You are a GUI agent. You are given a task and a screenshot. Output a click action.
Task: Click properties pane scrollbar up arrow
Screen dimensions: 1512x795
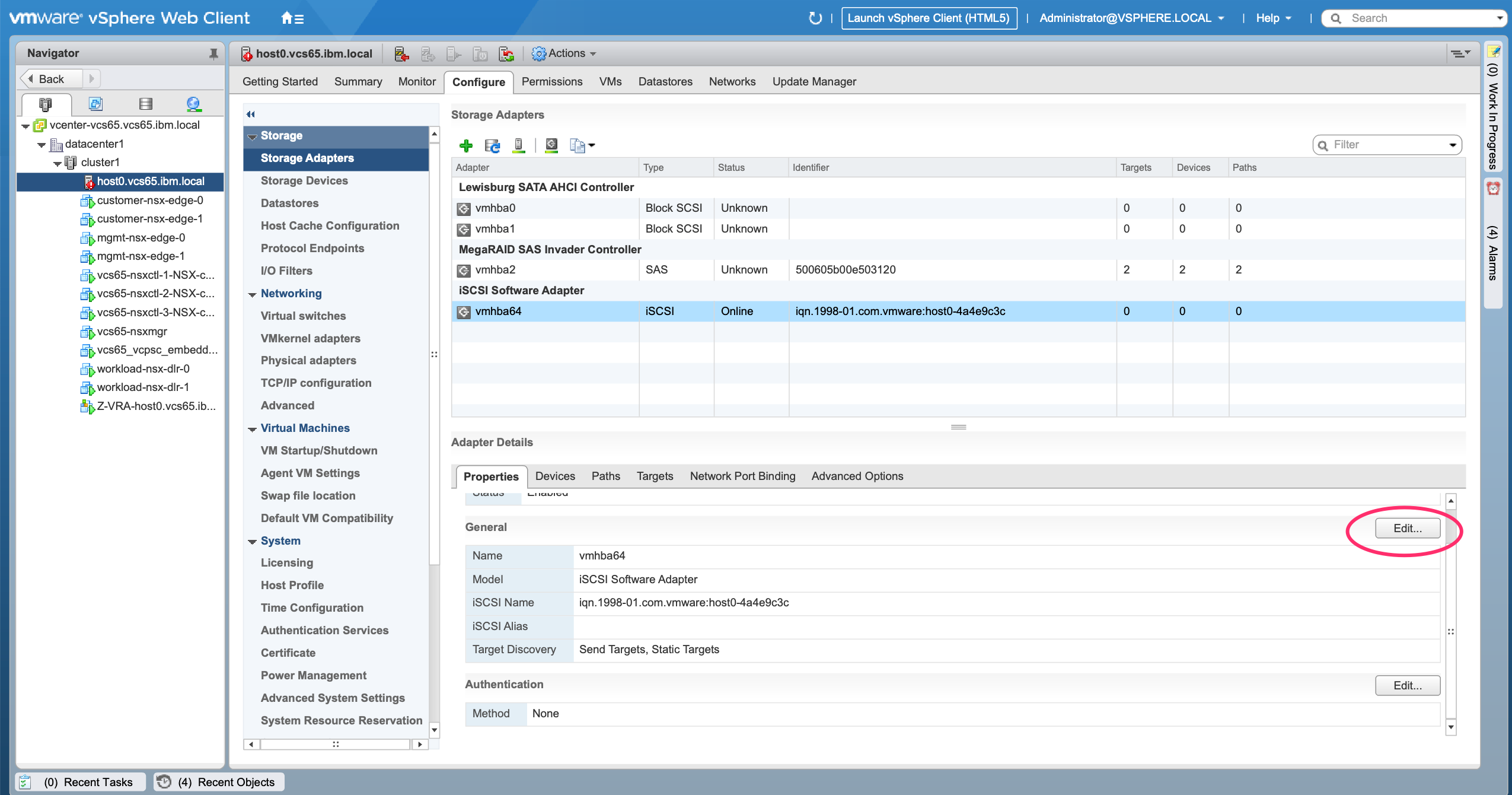(1451, 501)
